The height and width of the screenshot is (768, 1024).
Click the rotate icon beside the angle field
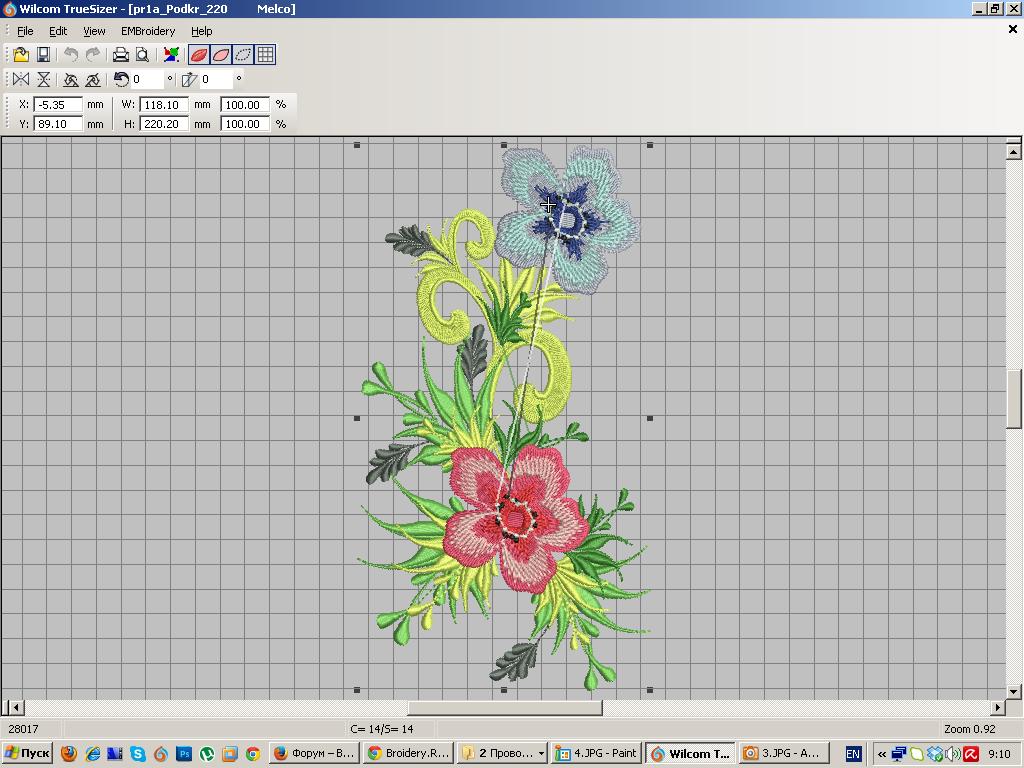pos(121,79)
